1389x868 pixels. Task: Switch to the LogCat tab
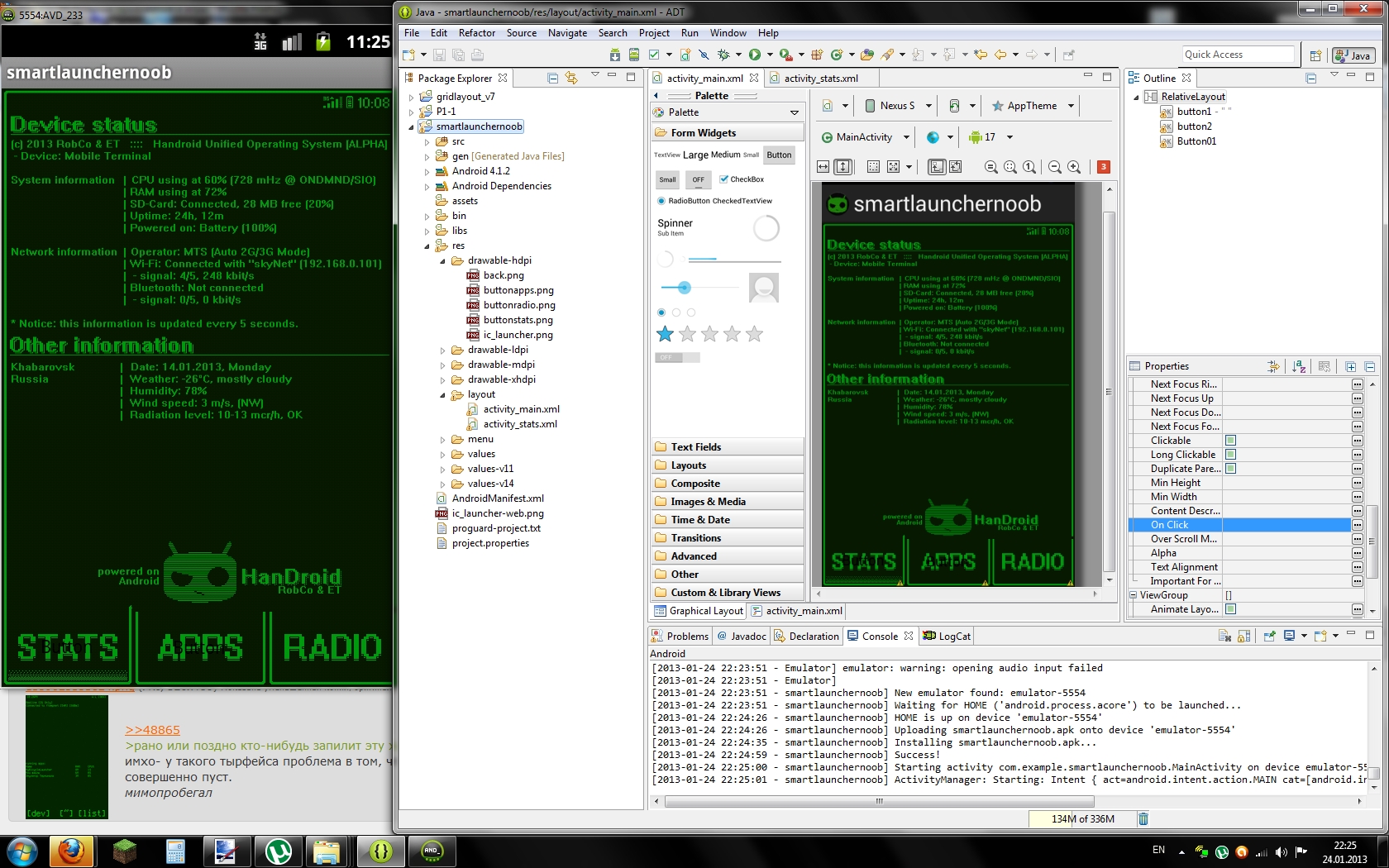(x=947, y=636)
